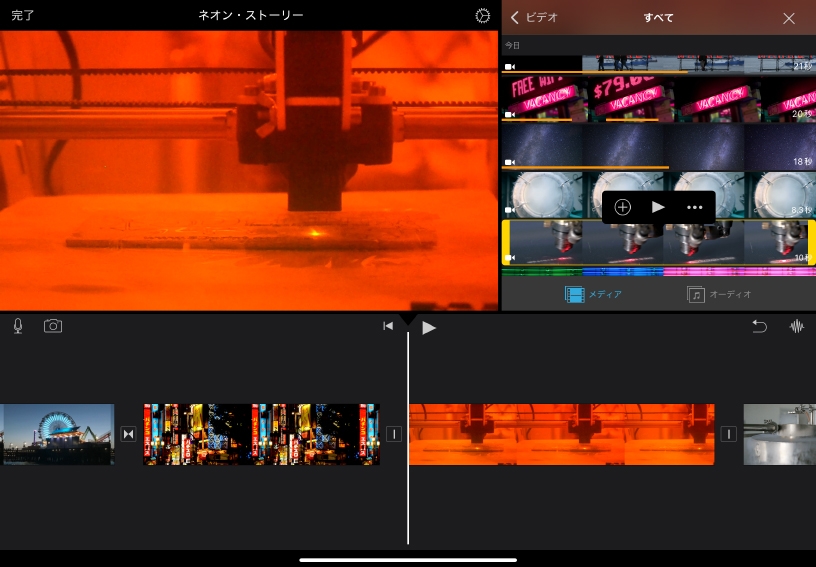Toggle the audio waveform display icon

(x=797, y=326)
